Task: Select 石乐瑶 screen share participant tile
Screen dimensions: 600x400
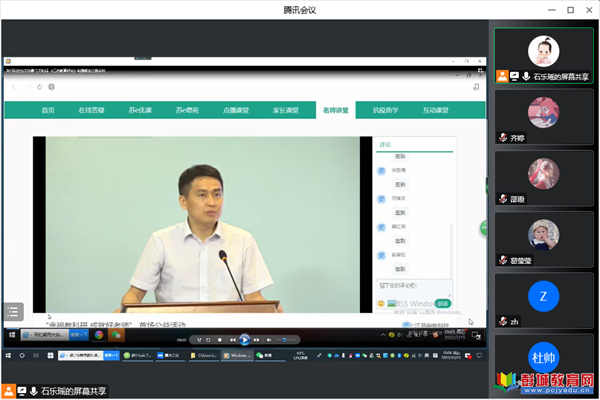Action: tap(543, 56)
